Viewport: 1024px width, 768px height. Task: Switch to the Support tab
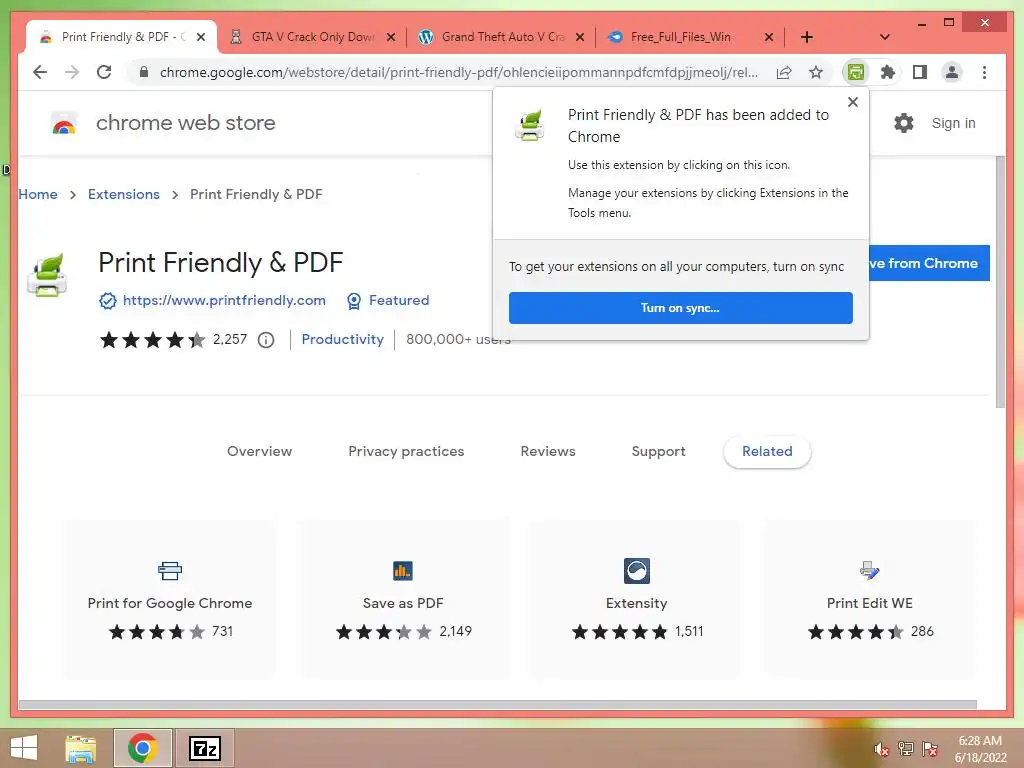tap(658, 451)
